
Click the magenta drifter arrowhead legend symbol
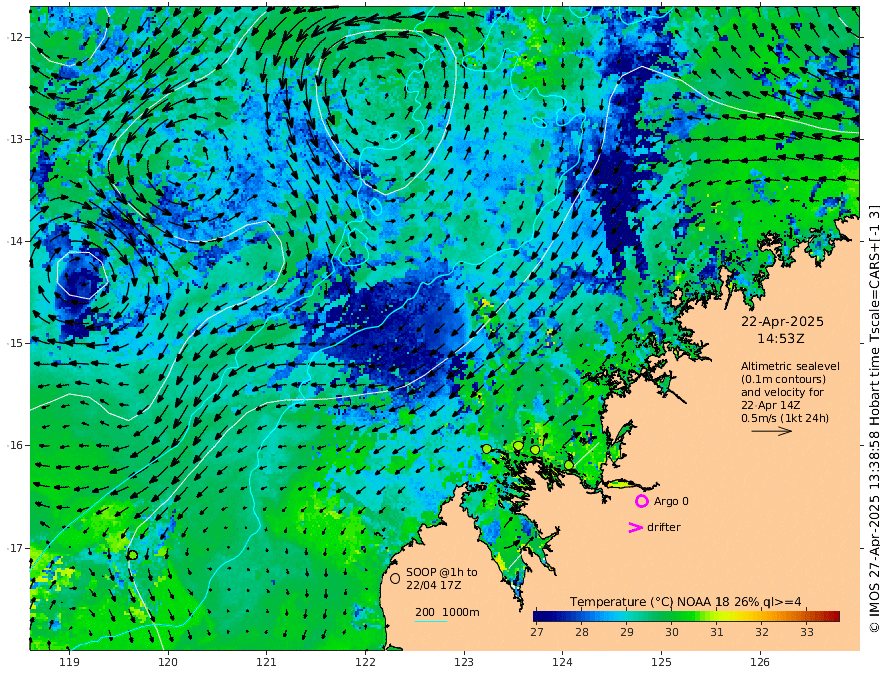(x=635, y=527)
